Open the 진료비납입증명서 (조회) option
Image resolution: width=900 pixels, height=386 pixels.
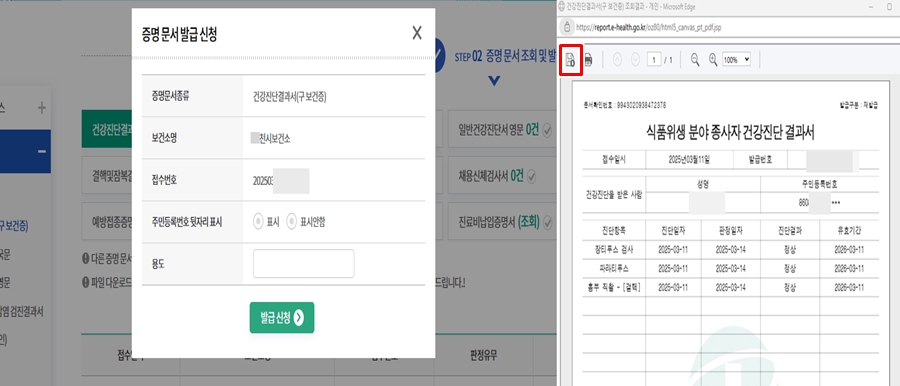[x=502, y=222]
